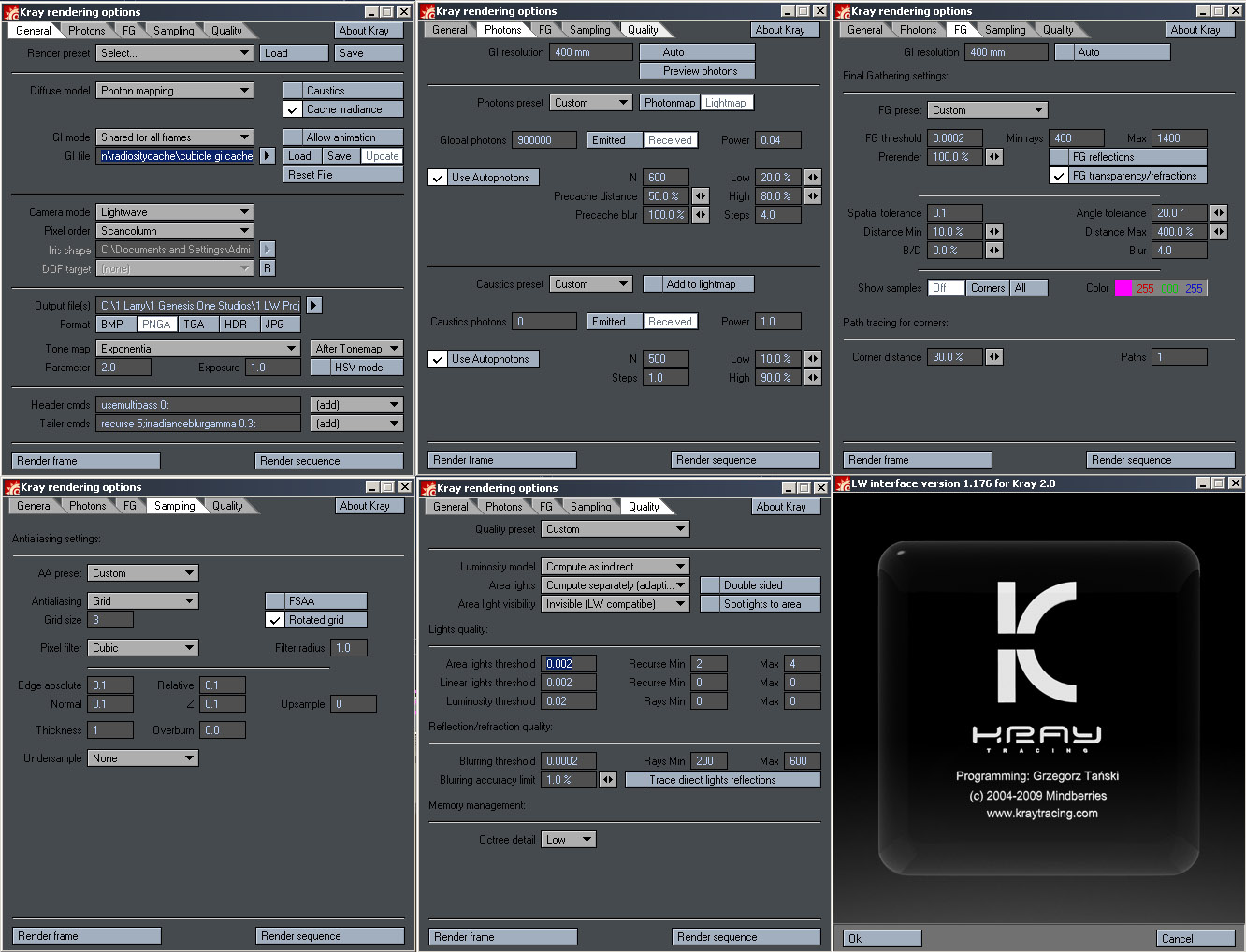Viewport: 1246px width, 952px height.
Task: Disable the Cache irradiance checkbox
Action: pos(293,109)
